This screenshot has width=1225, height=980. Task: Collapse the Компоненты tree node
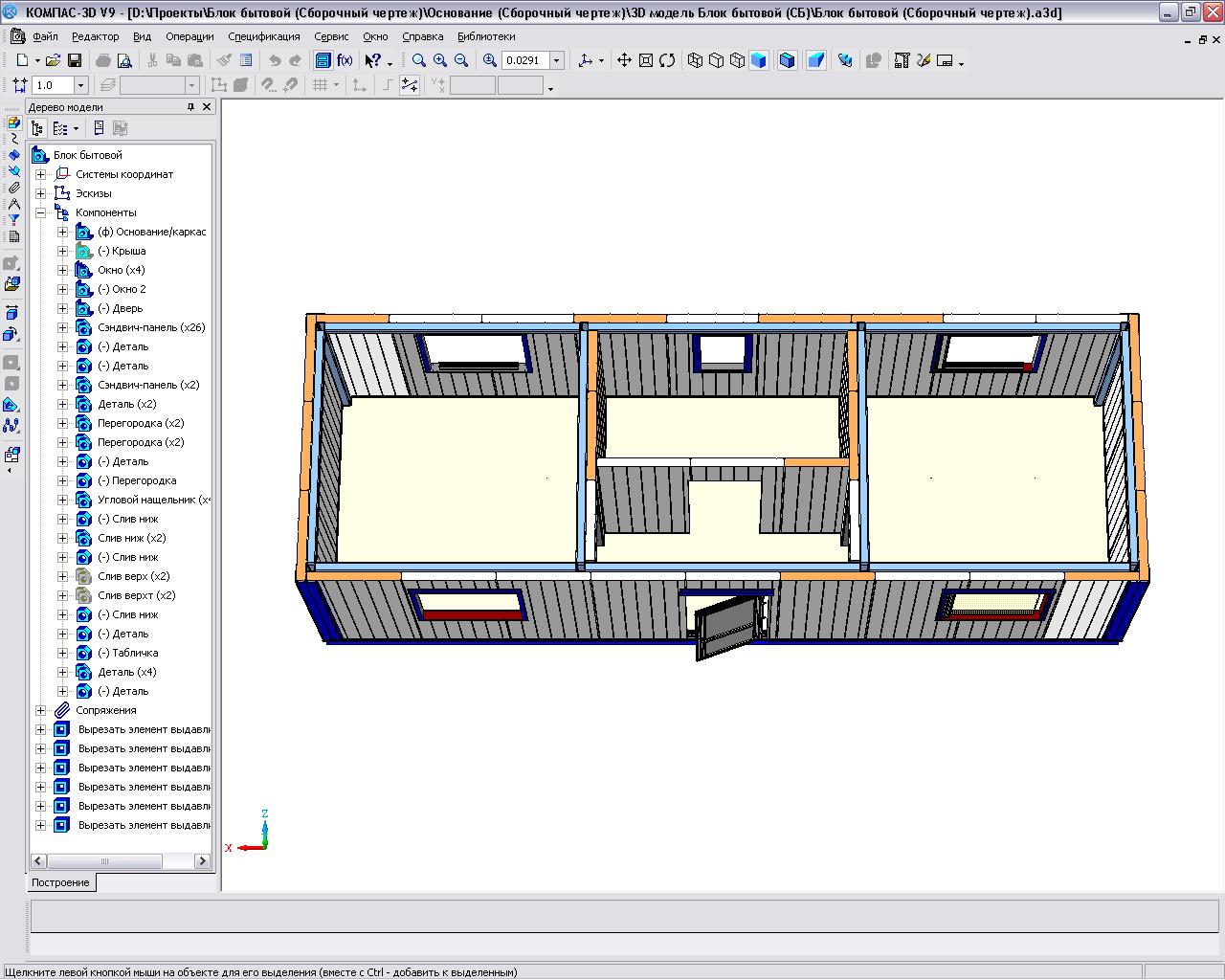point(41,212)
